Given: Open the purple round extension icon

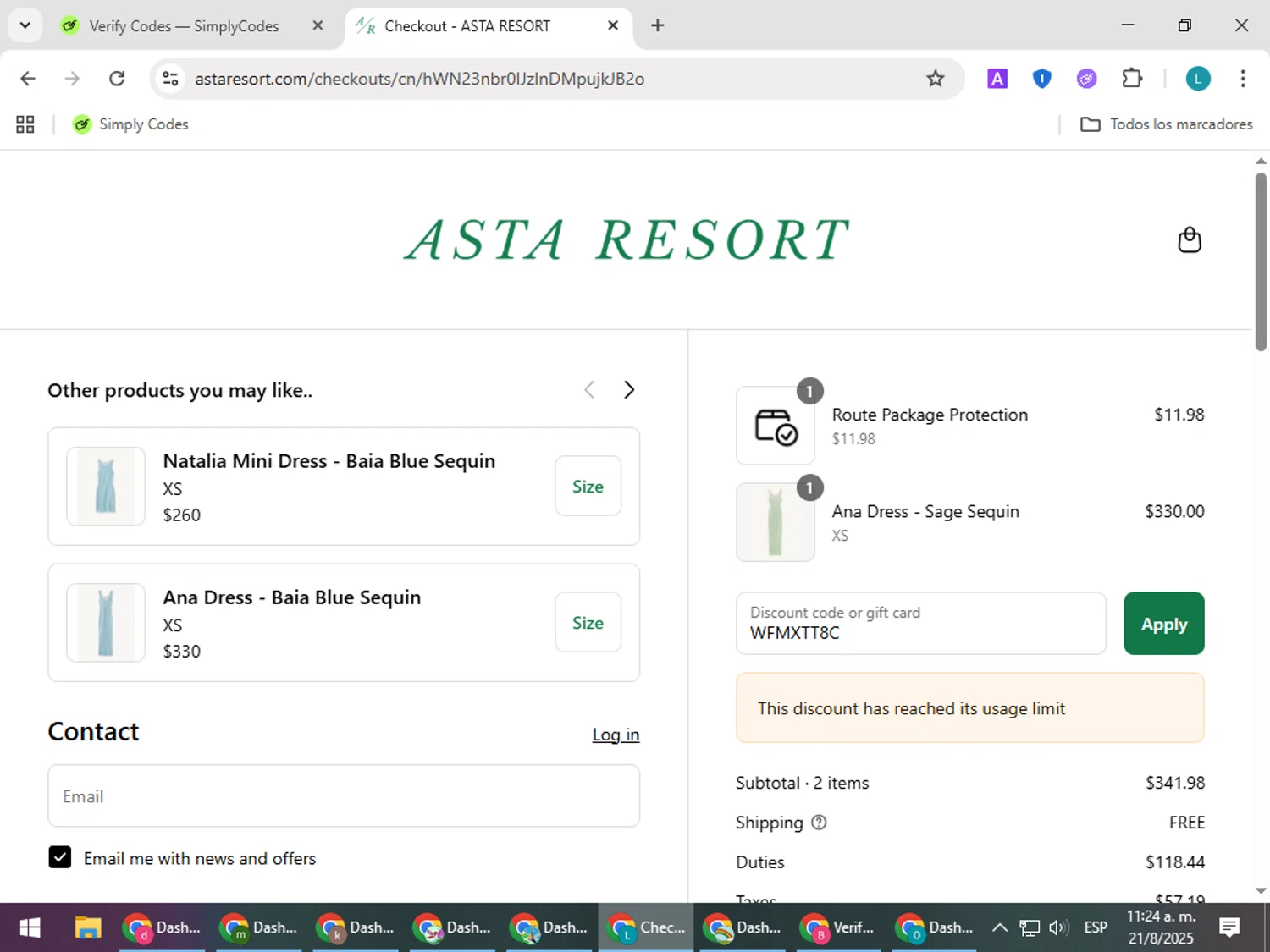Looking at the screenshot, I should click(1087, 79).
